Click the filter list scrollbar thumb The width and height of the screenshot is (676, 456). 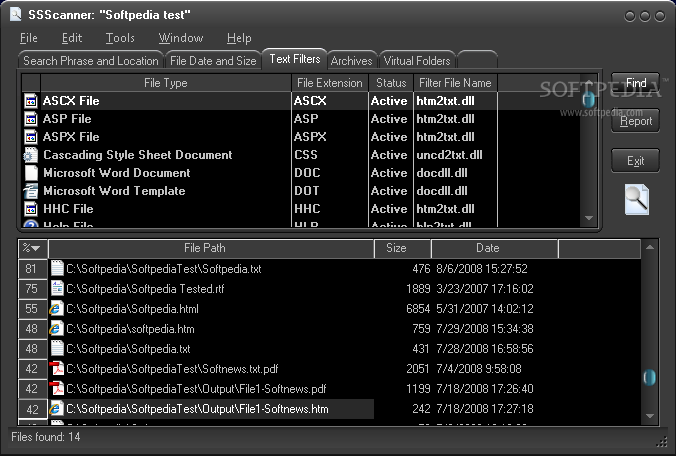(589, 100)
